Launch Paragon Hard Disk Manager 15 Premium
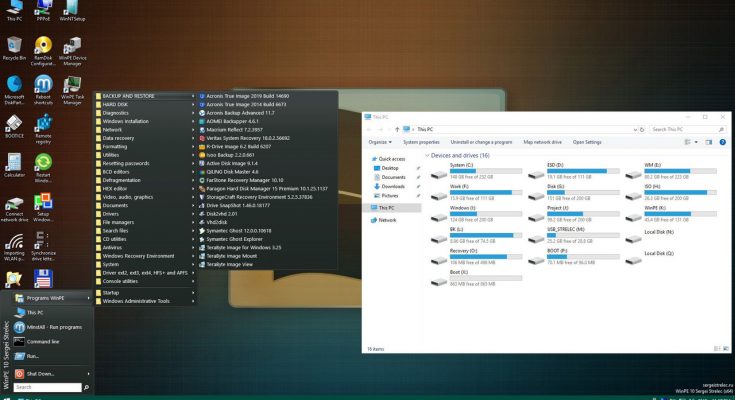Viewport: 735px width, 400px height. click(x=263, y=189)
